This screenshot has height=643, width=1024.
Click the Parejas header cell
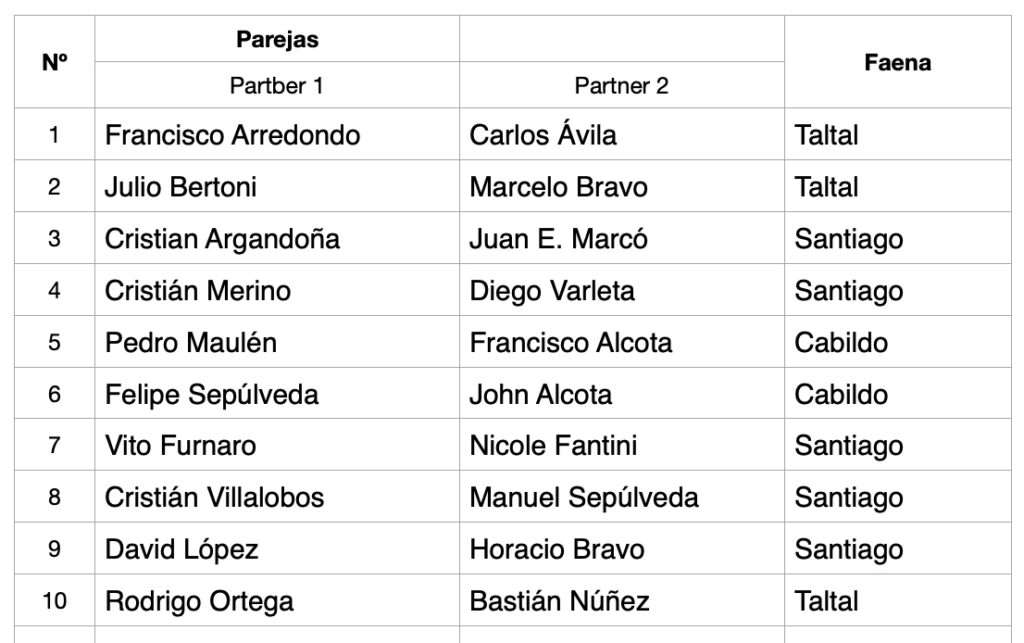point(277,39)
